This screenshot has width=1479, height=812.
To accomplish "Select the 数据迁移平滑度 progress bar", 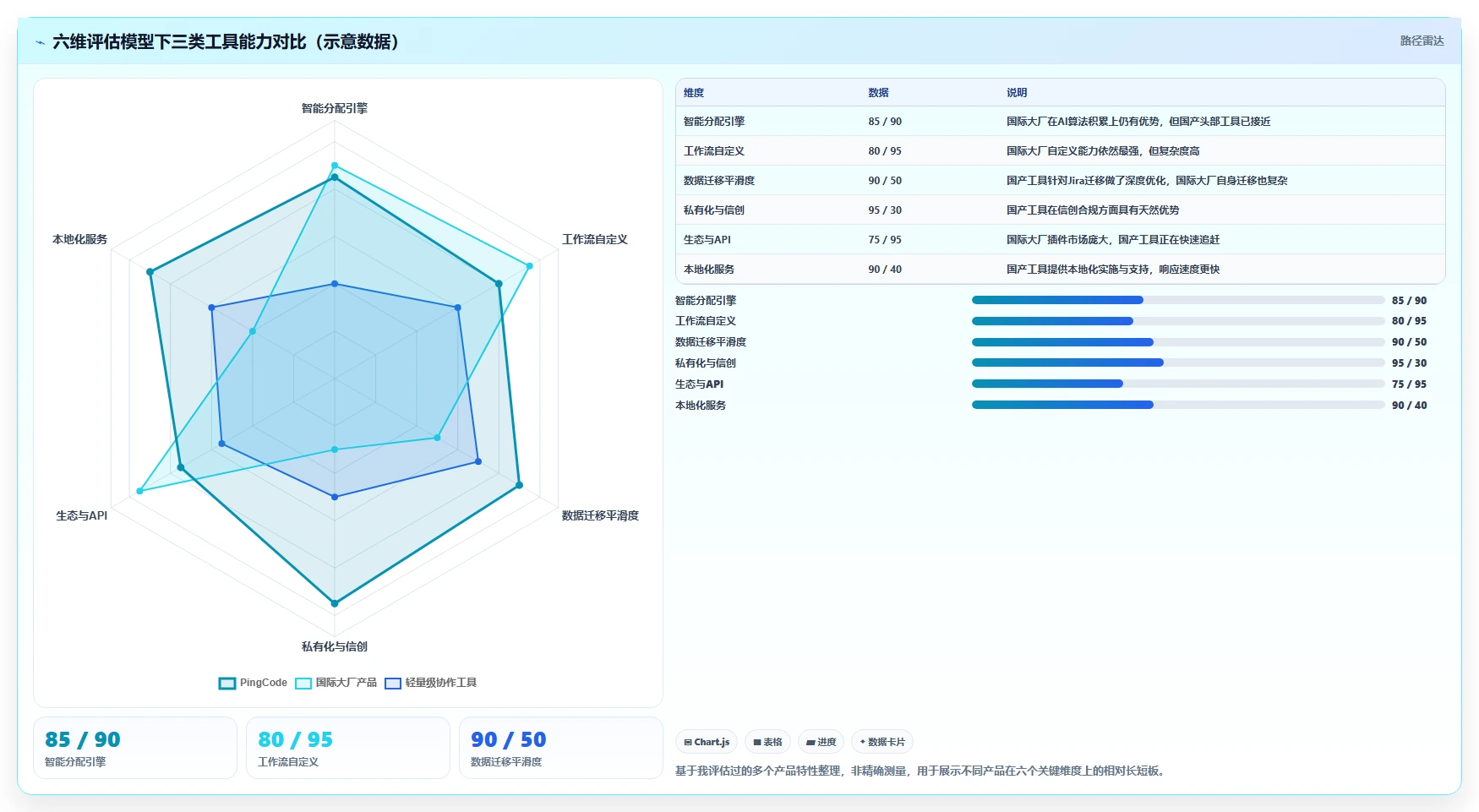I will pos(1178,342).
